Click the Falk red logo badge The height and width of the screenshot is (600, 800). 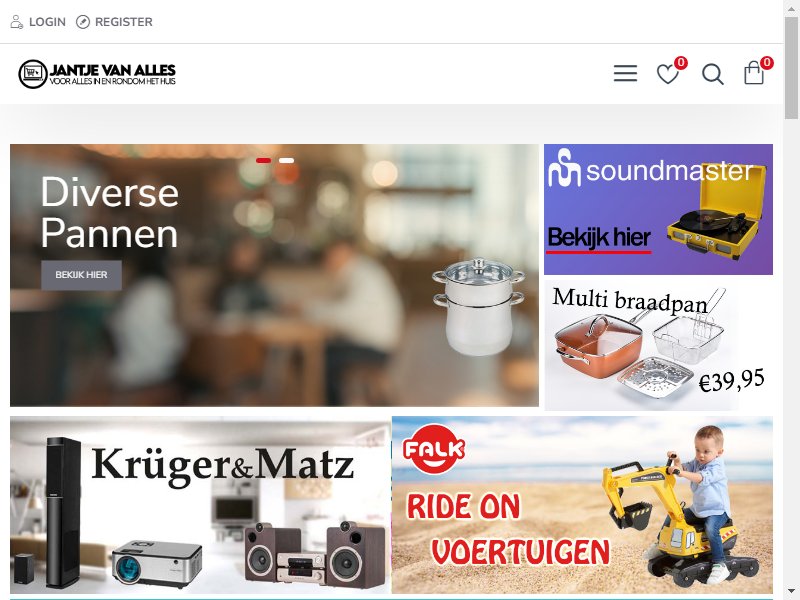tap(434, 449)
